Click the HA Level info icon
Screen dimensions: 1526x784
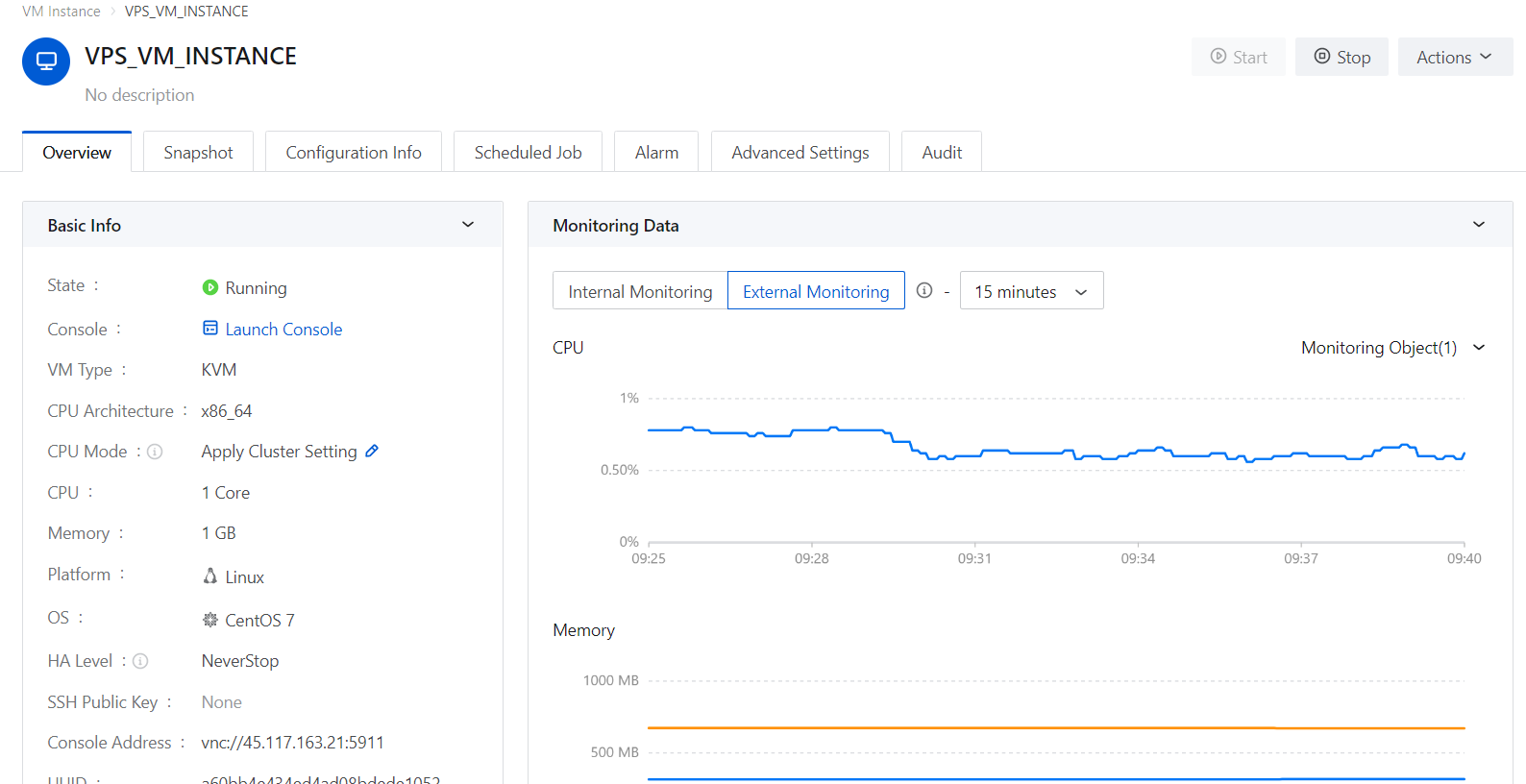click(x=140, y=661)
